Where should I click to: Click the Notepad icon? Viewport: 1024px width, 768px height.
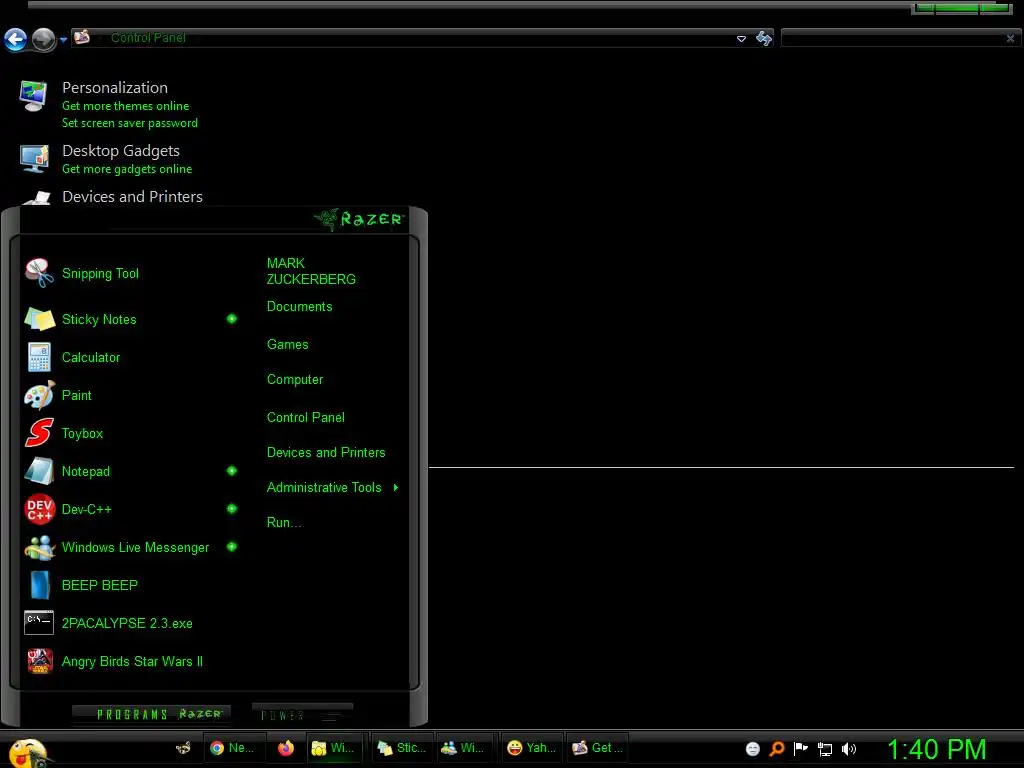[x=39, y=471]
